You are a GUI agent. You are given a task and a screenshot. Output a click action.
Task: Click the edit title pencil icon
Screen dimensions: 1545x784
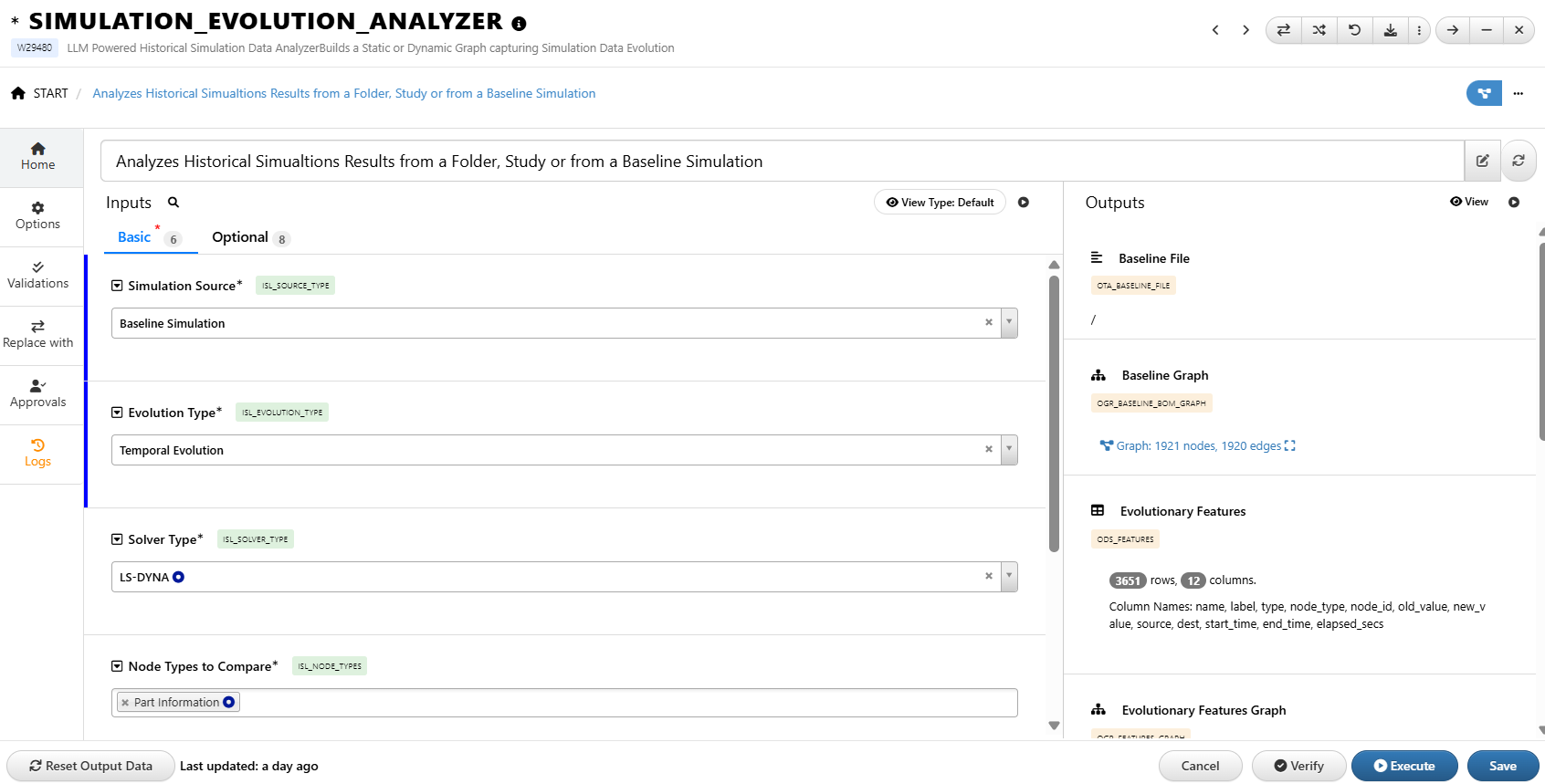1482,161
